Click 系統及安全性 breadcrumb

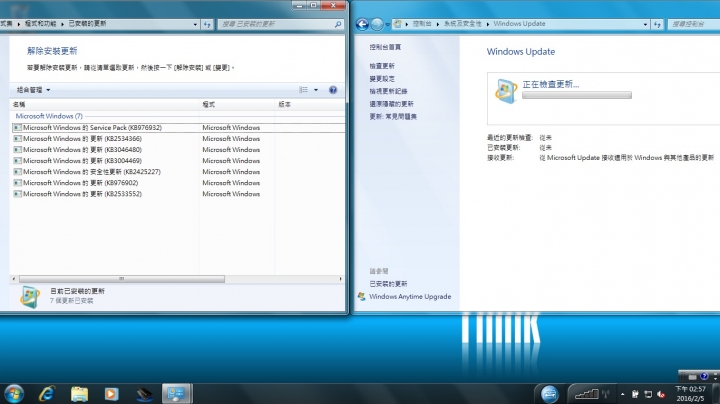pyautogui.click(x=462, y=23)
